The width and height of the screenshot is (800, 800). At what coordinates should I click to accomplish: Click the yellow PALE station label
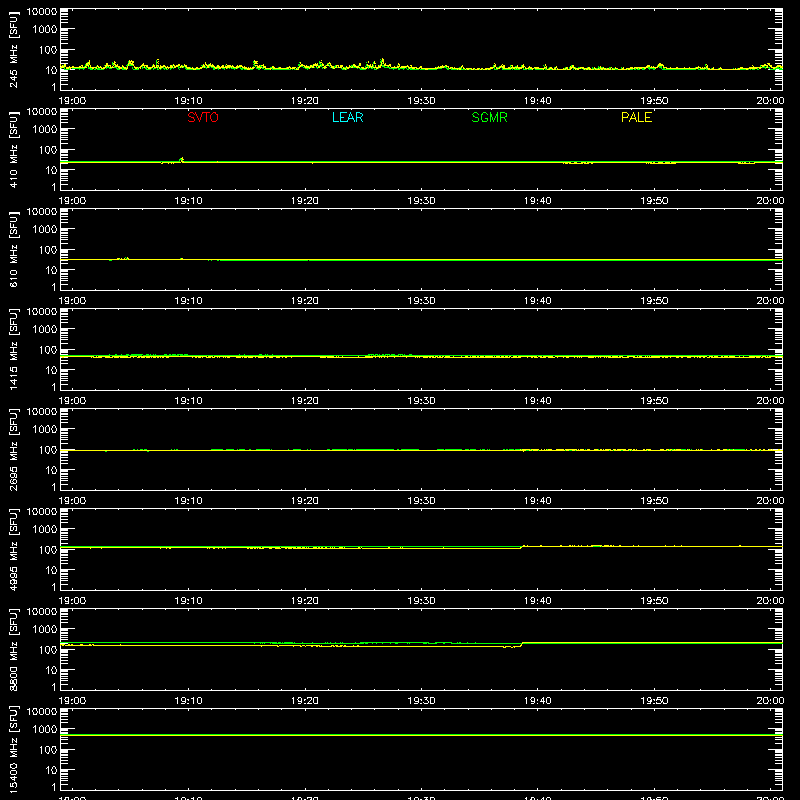636,117
